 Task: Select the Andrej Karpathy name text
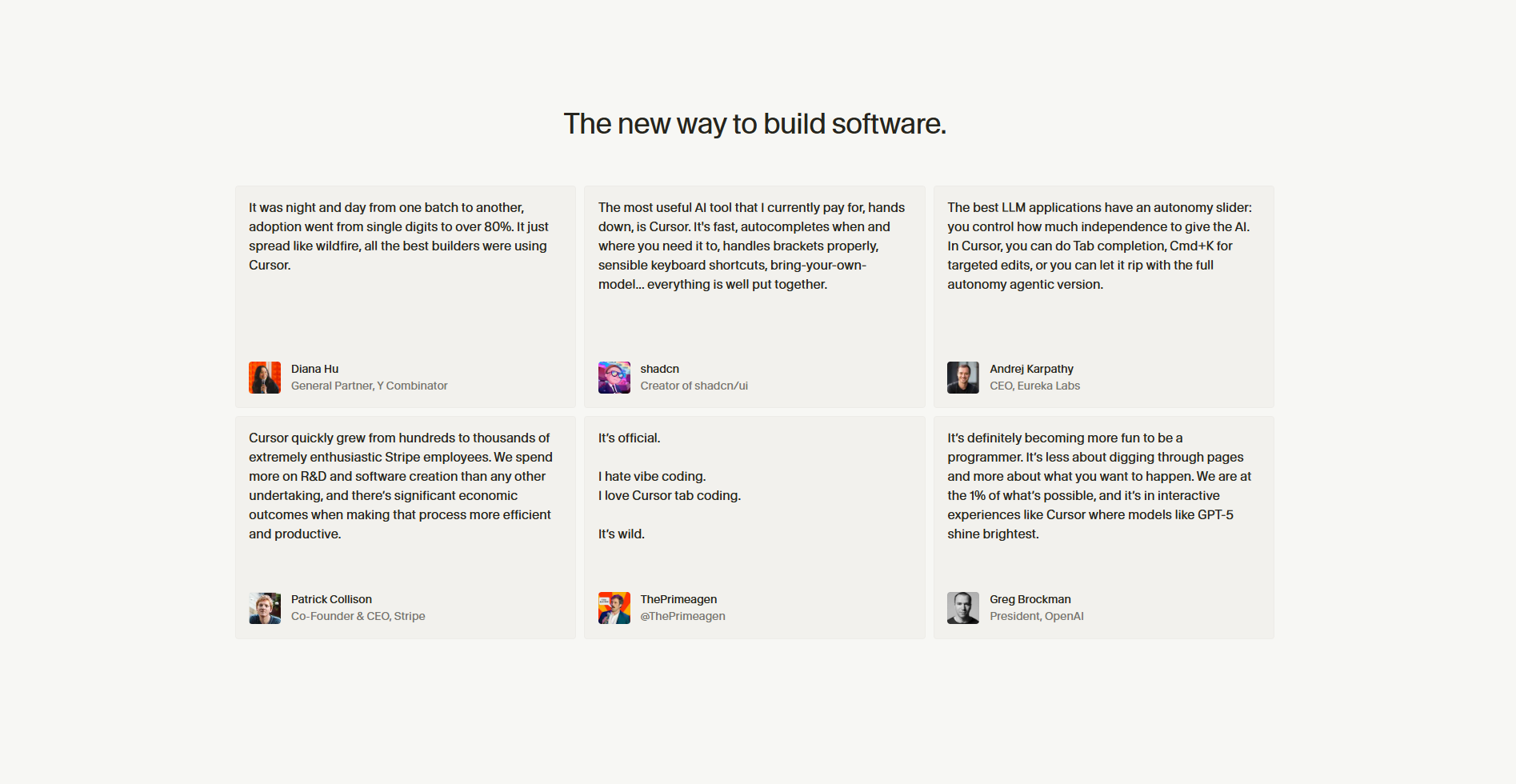click(x=1031, y=369)
